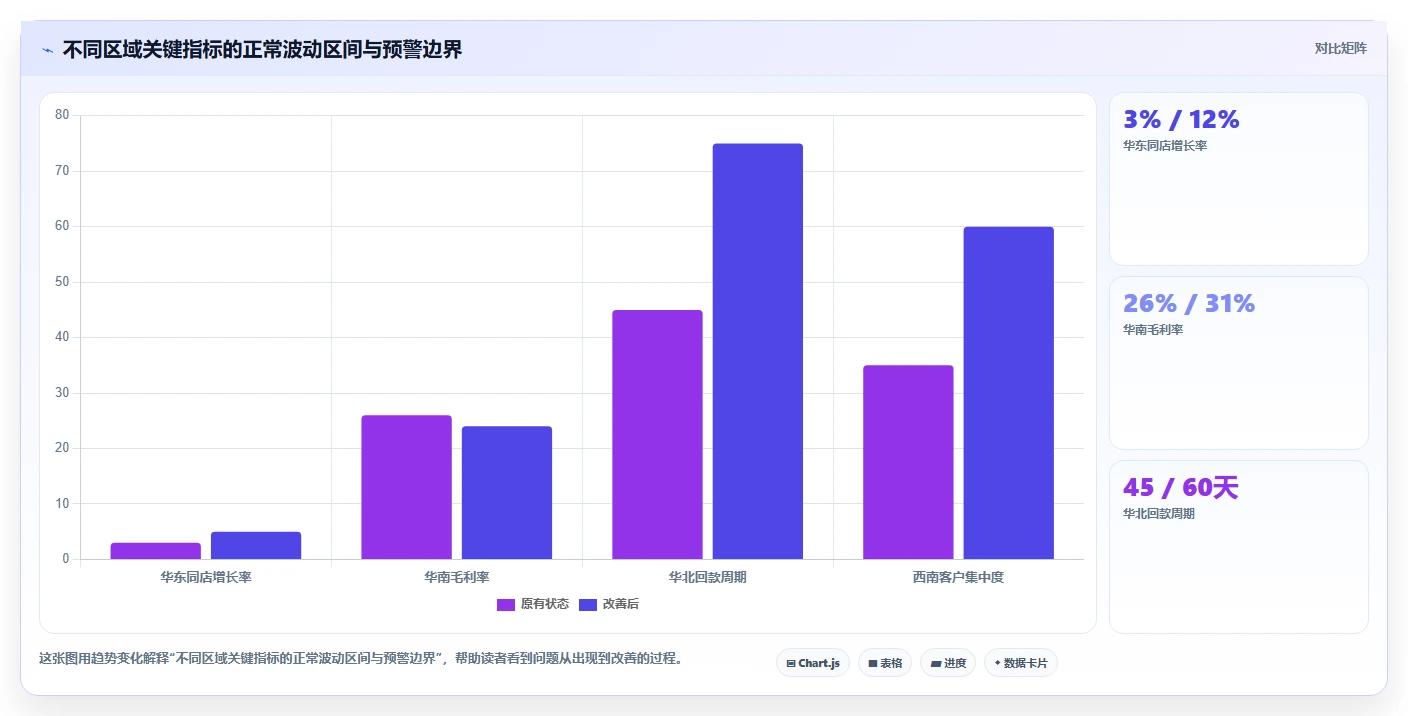Click the 华南毛利率 card caption
1408x716 pixels.
pos(1153,330)
